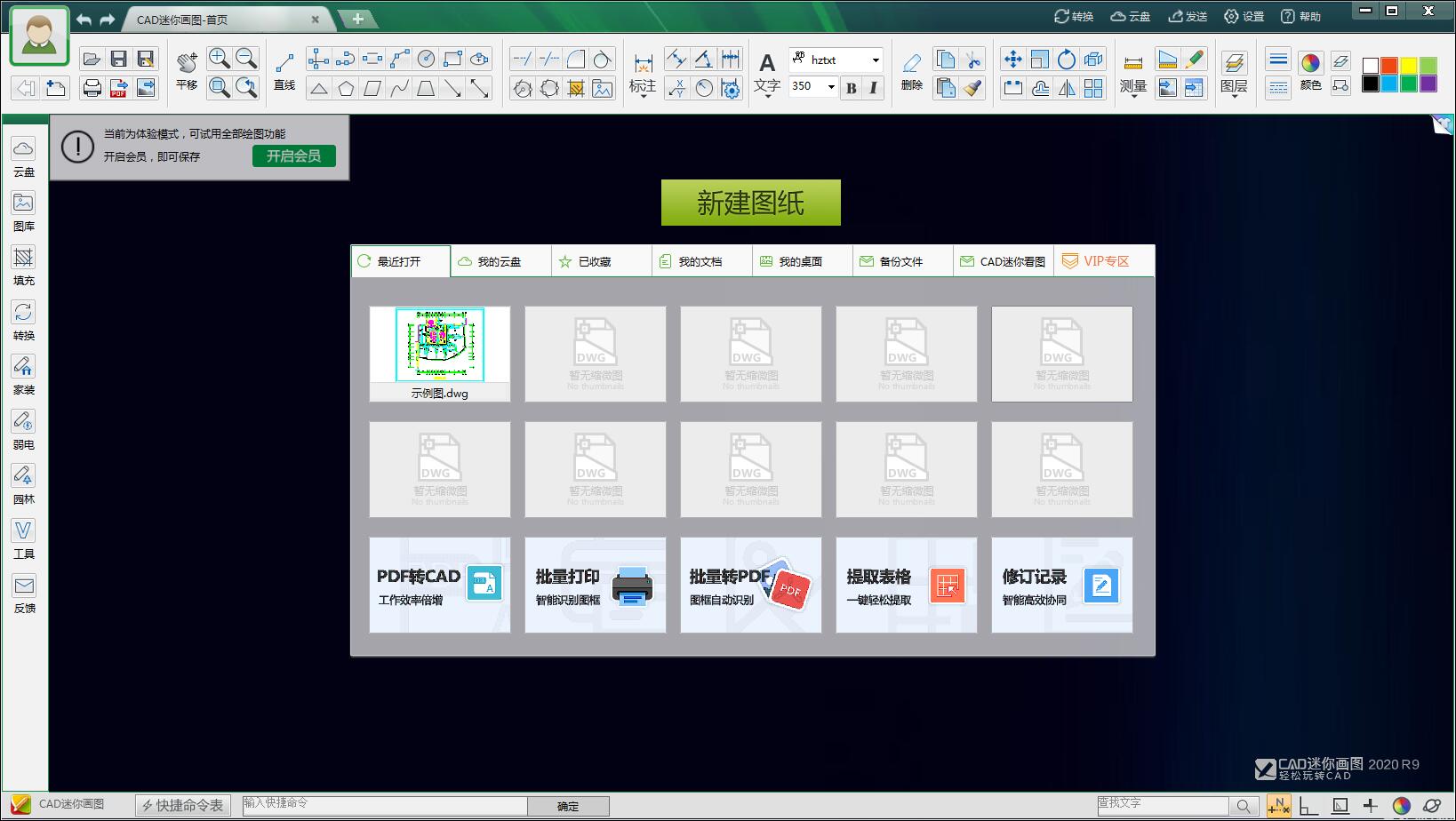This screenshot has width=1456, height=821.
Task: Click the 开启会员 membership button
Action: (x=294, y=155)
